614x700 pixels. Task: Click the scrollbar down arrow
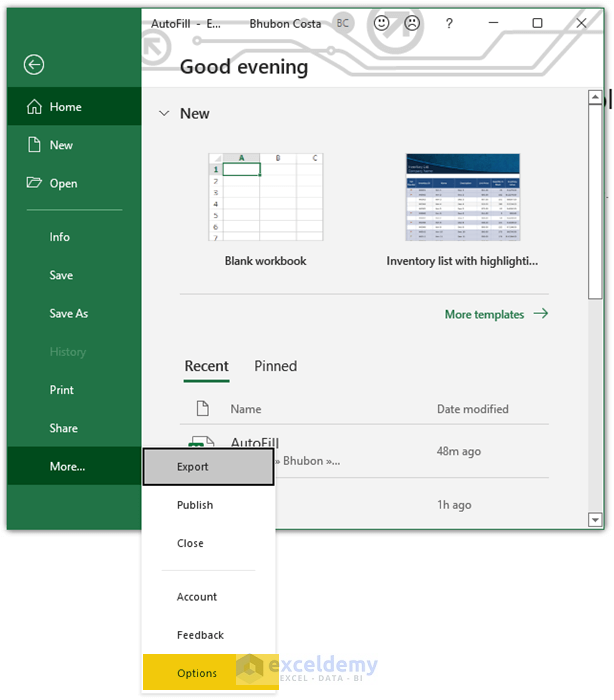coord(595,520)
